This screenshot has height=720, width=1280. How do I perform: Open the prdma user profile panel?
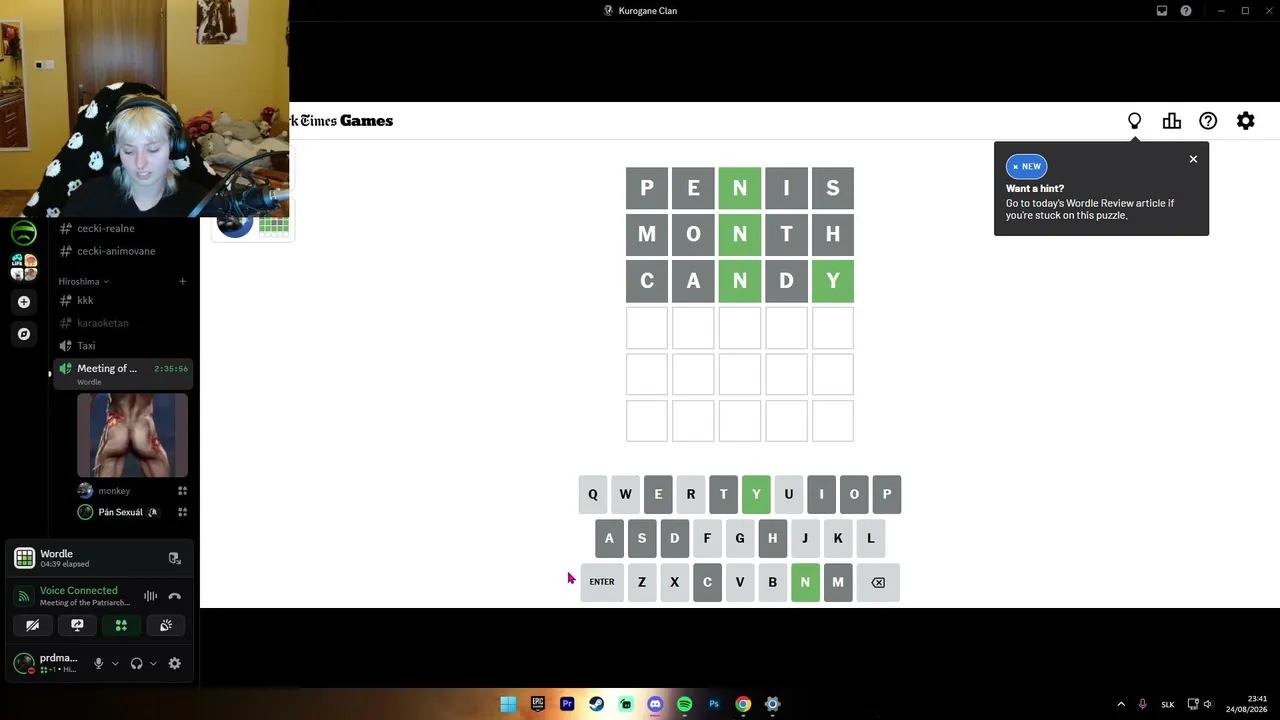46,663
